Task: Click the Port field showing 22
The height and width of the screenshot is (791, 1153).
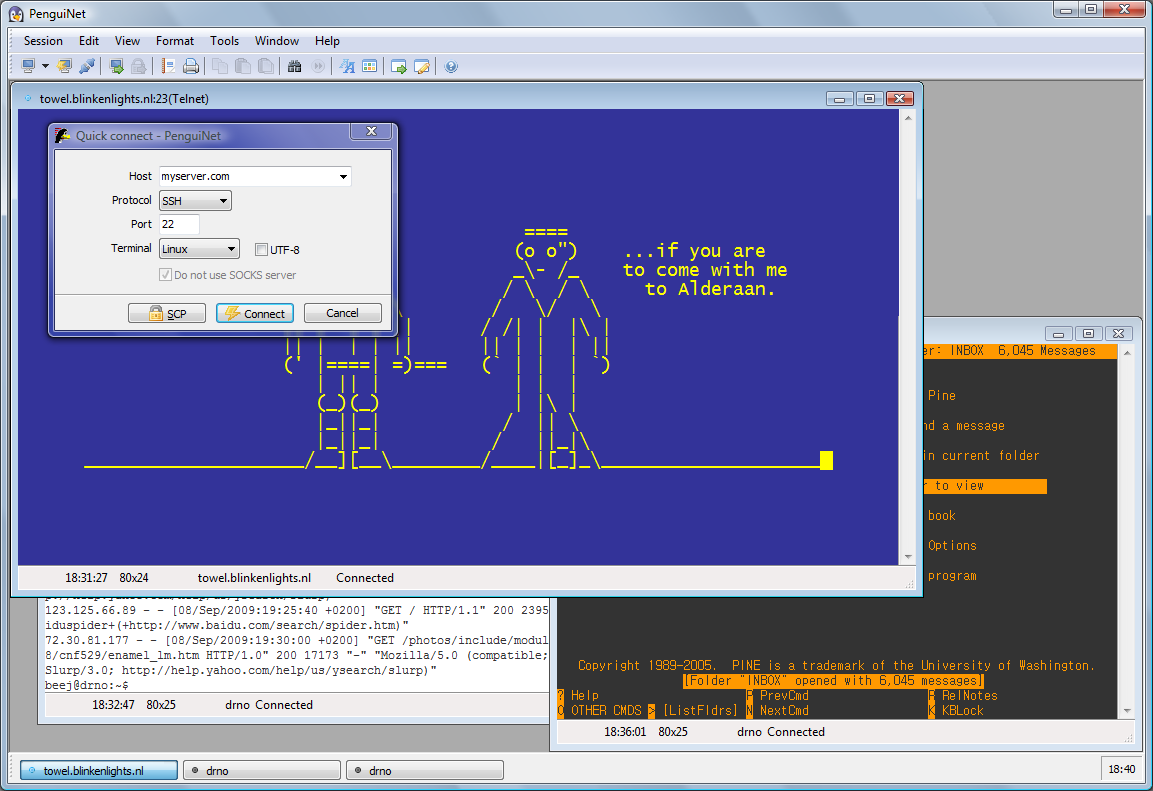Action: (x=179, y=224)
